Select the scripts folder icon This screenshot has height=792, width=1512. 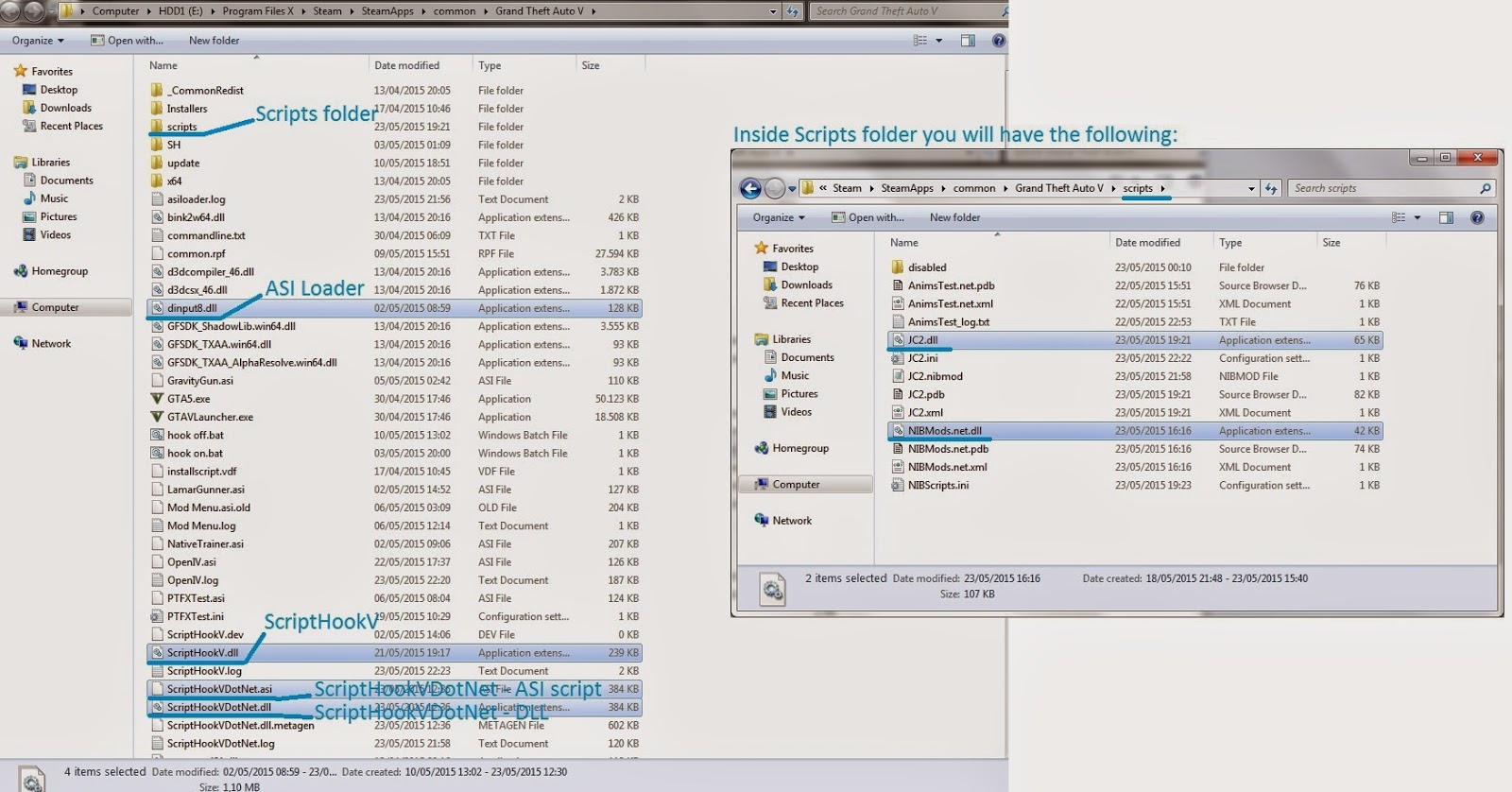(x=157, y=127)
